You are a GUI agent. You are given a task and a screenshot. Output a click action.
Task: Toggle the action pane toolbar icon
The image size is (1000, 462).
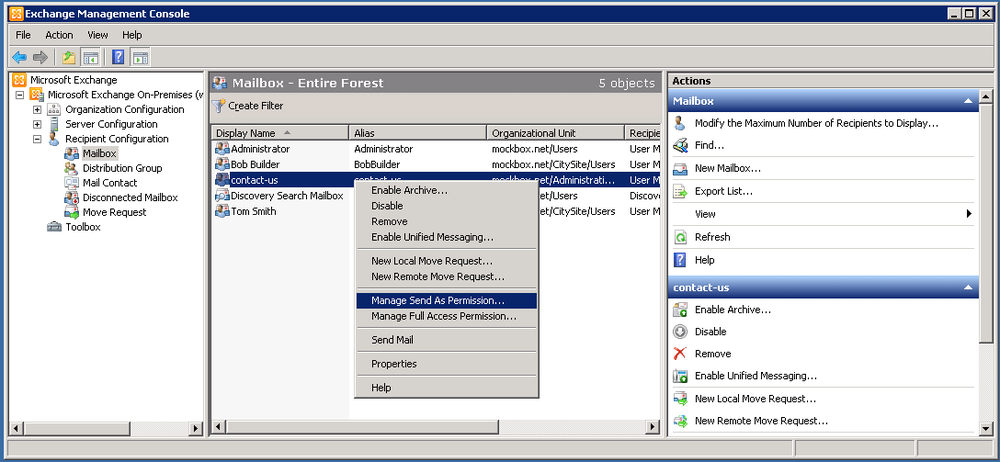[x=140, y=57]
